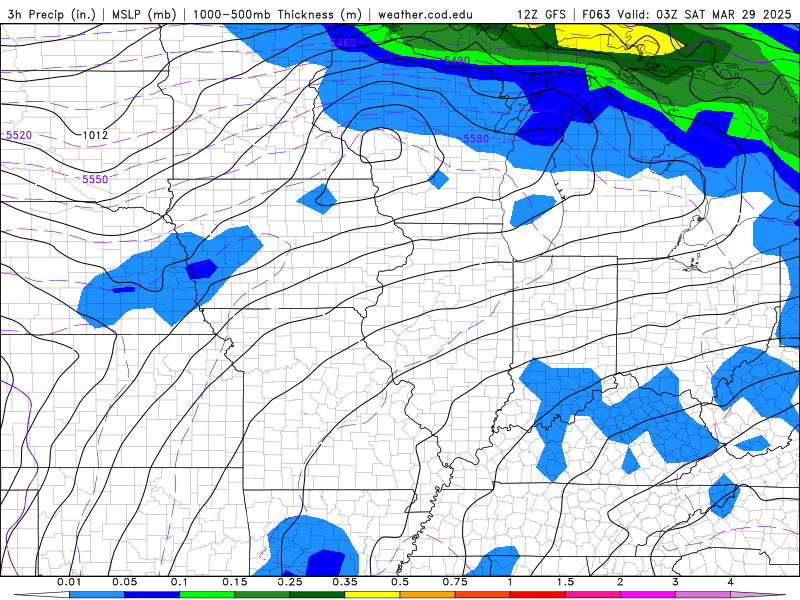Click the 0.35 legend value
800x600 pixels.
345,582
